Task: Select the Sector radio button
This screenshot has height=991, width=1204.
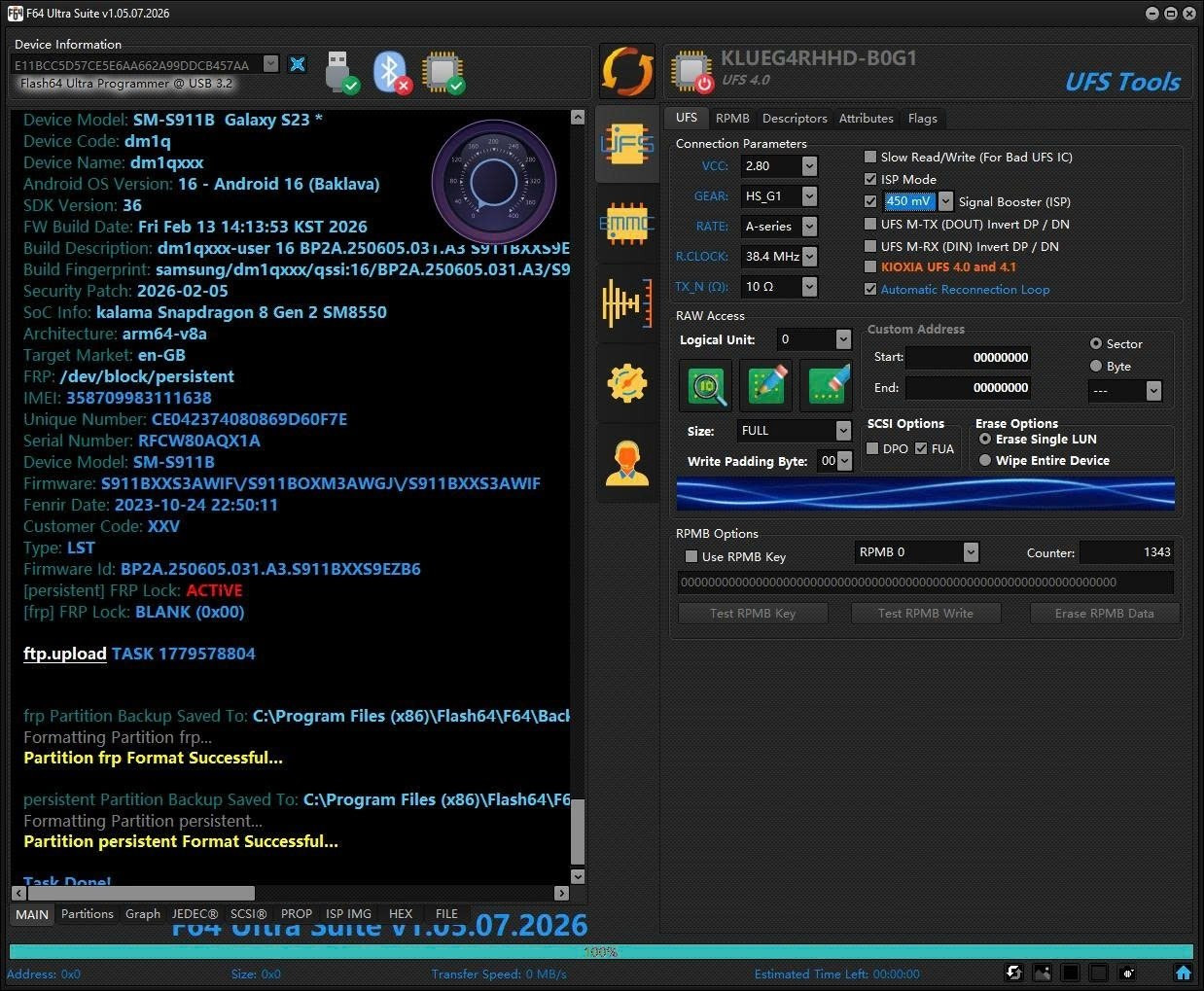Action: (1096, 343)
